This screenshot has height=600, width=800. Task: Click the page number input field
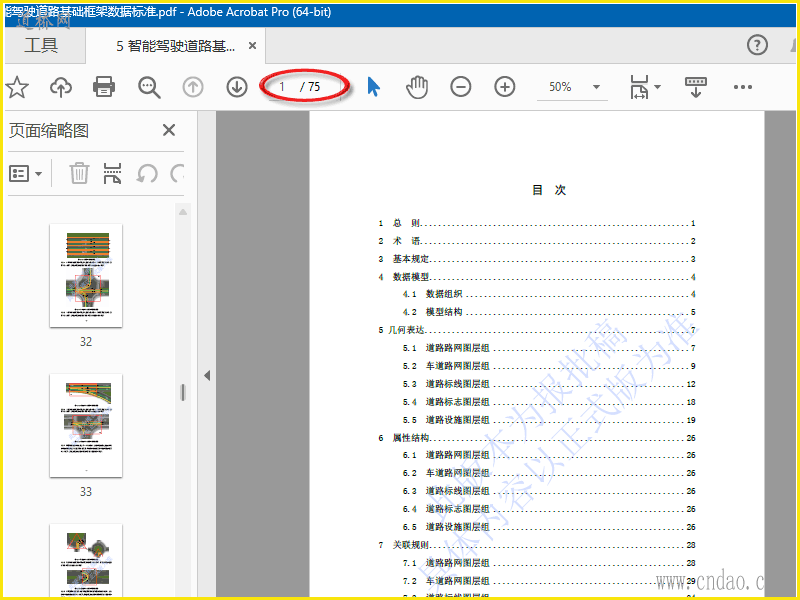click(282, 87)
